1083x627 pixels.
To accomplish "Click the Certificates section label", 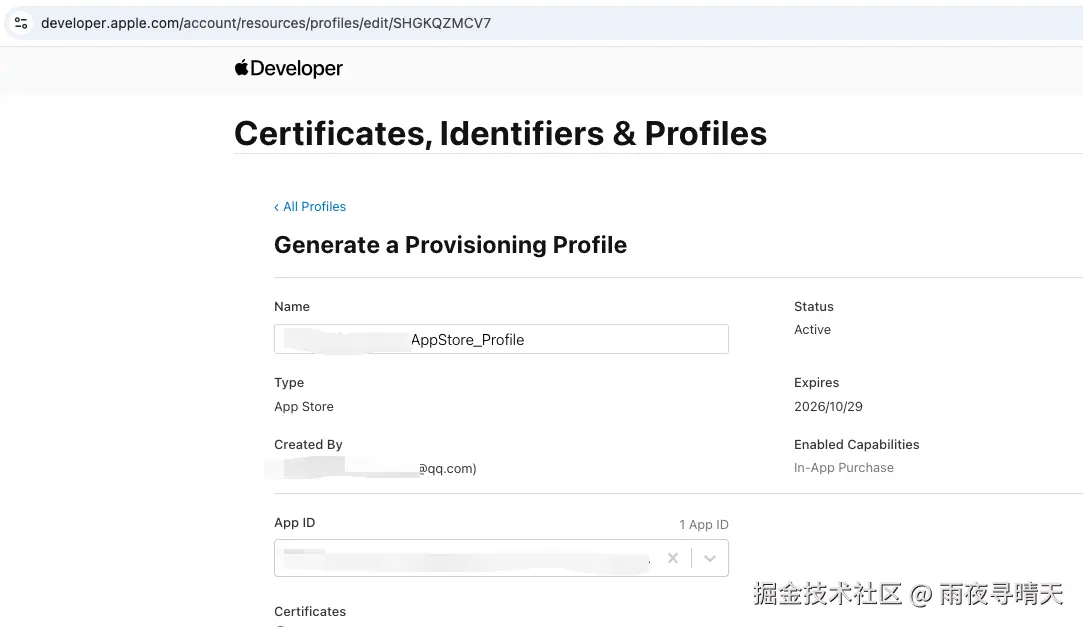I will [309, 611].
